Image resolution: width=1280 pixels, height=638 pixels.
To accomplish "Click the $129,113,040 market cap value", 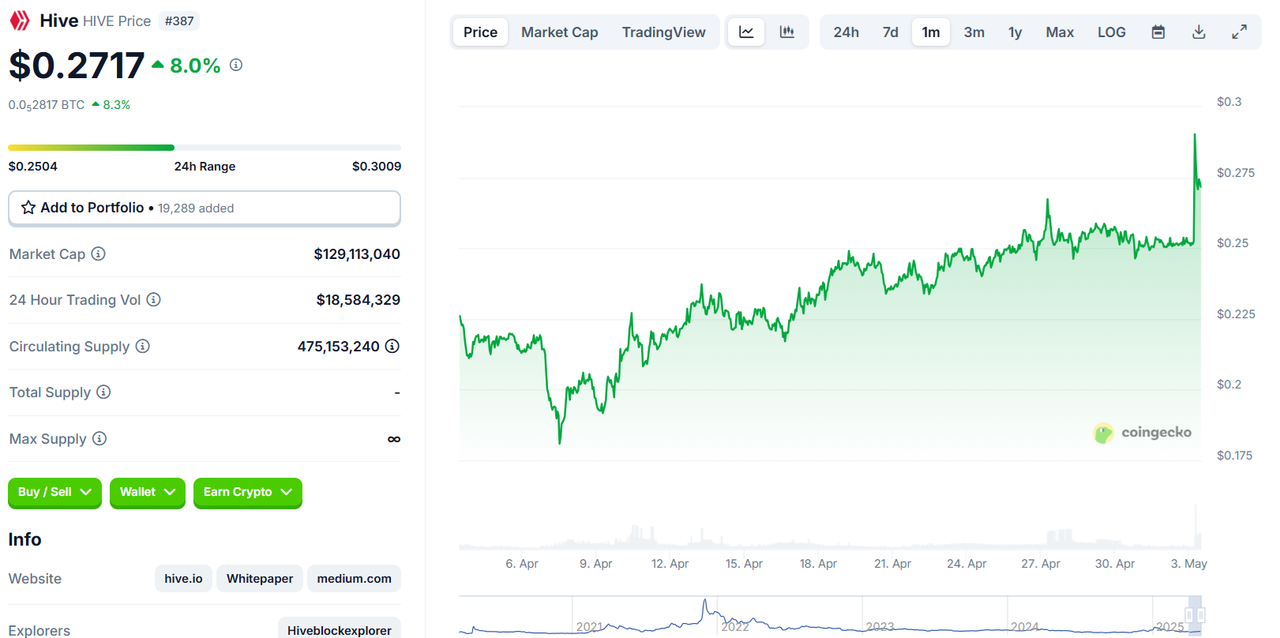I will pos(357,254).
